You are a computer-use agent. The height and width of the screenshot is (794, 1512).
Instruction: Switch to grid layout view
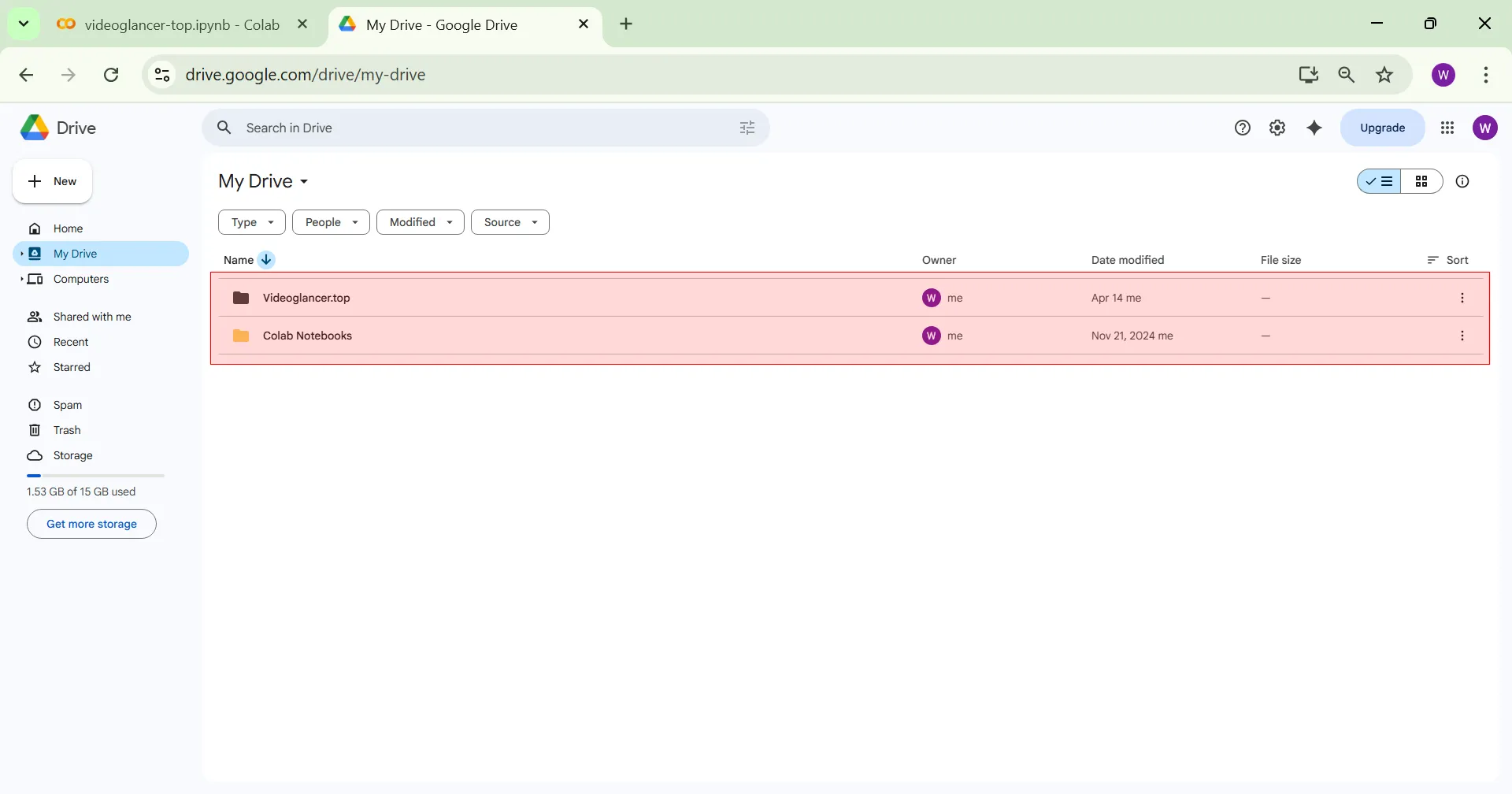(1421, 181)
